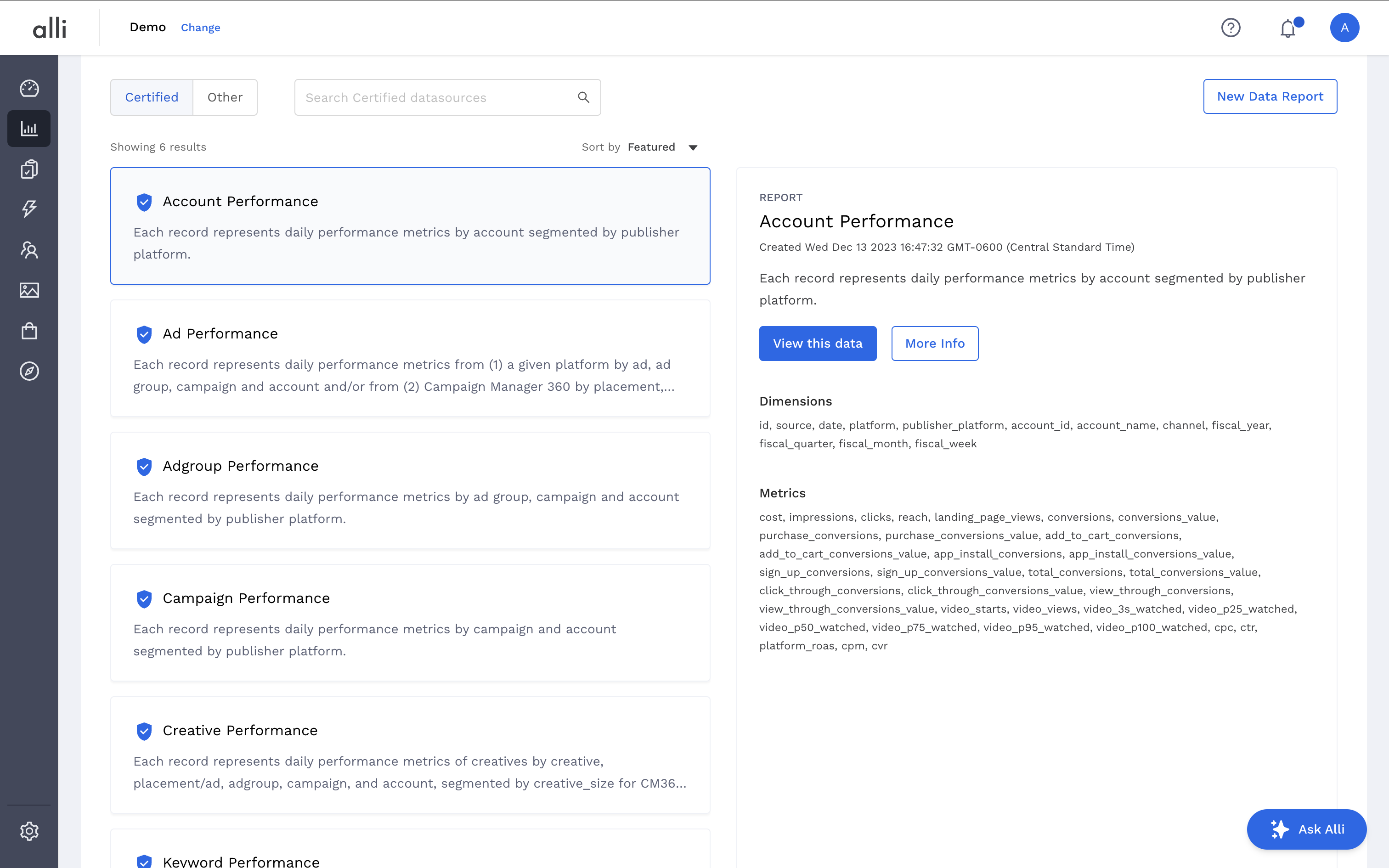Open the user avatar A menu
Screen dimensions: 1389x868
[1344, 28]
